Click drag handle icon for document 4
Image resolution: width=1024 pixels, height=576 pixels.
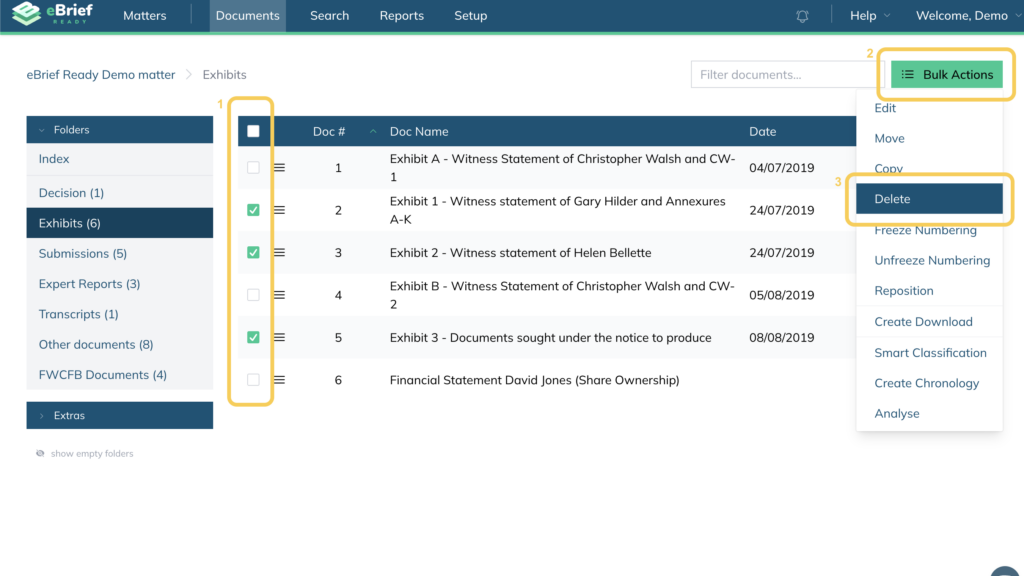279,295
